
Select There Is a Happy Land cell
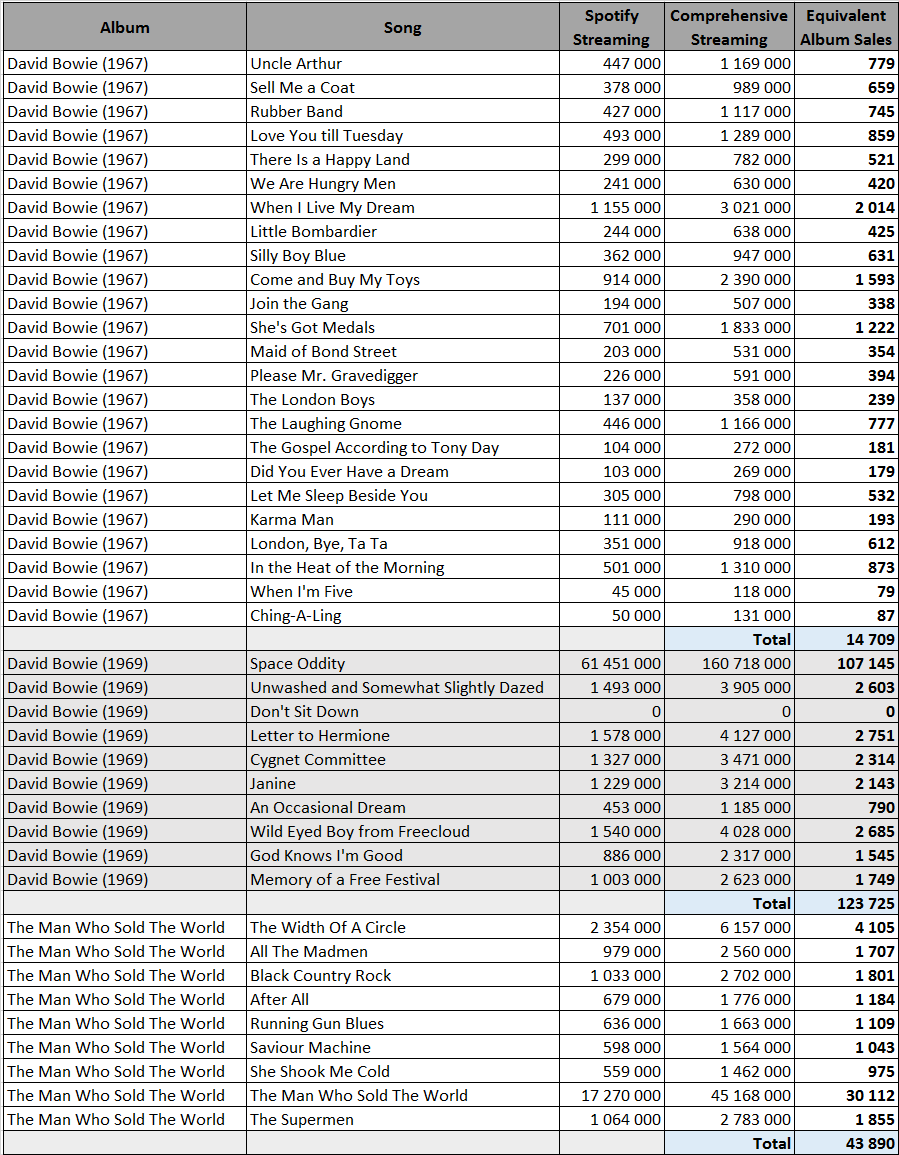pos(402,159)
